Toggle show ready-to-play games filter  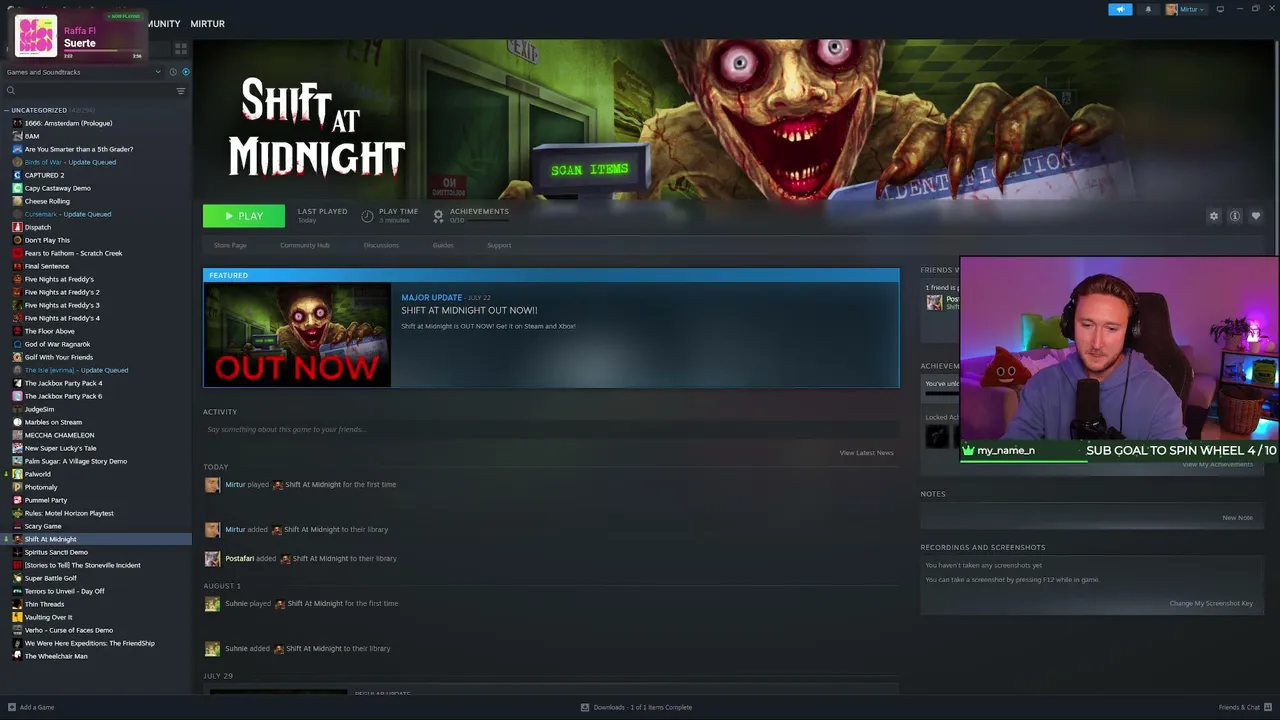186,72
